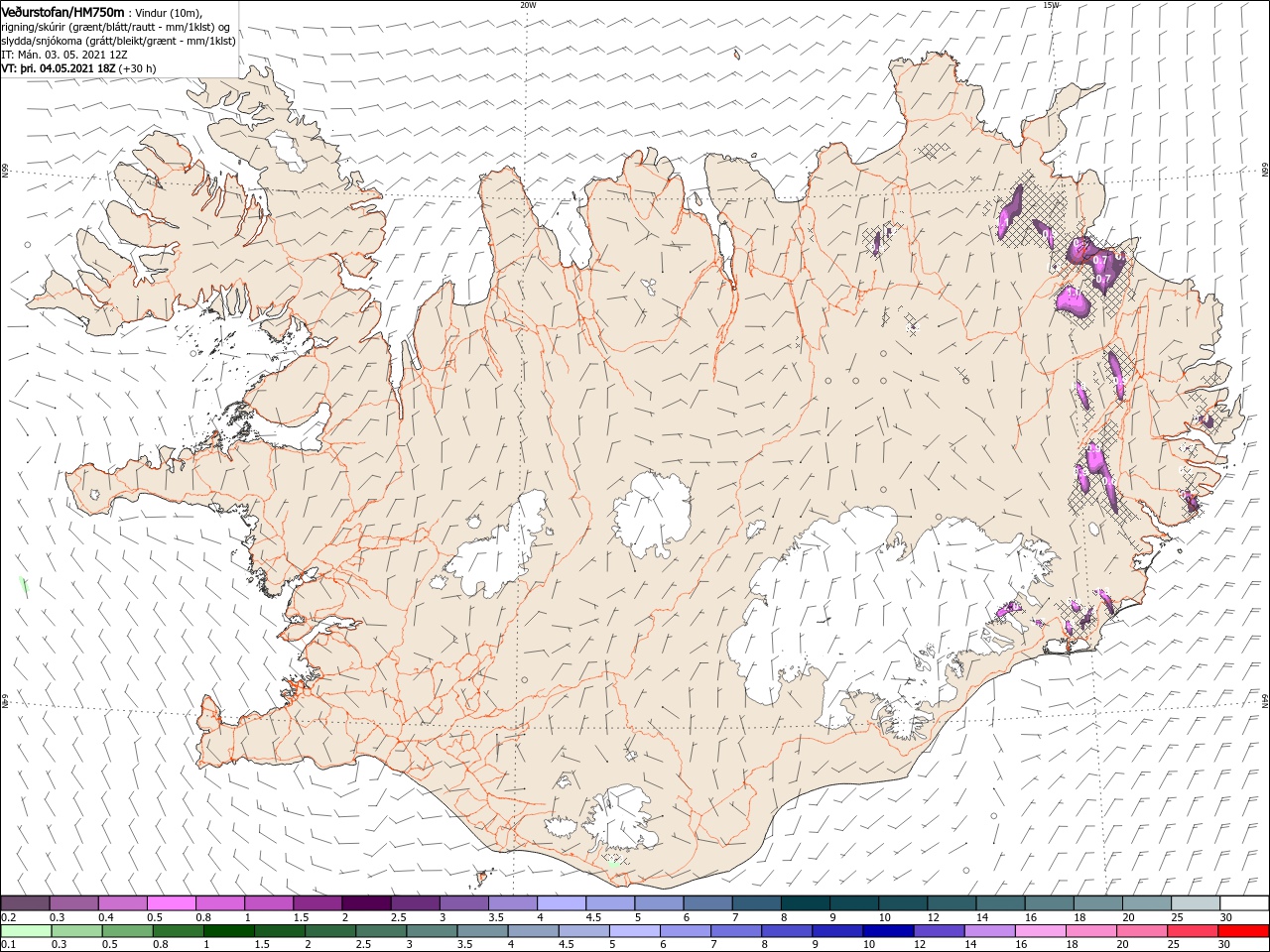Select the light purple 14 rain swatch
1270x952 pixels.
[x=989, y=931]
